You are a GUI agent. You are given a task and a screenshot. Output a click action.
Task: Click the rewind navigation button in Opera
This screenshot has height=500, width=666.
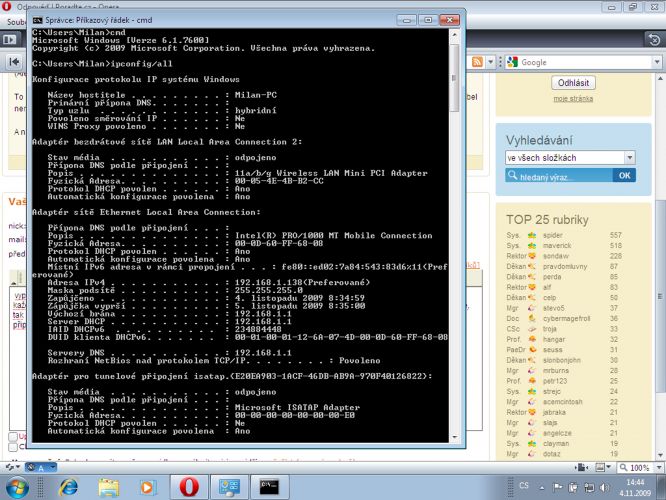coord(14,62)
